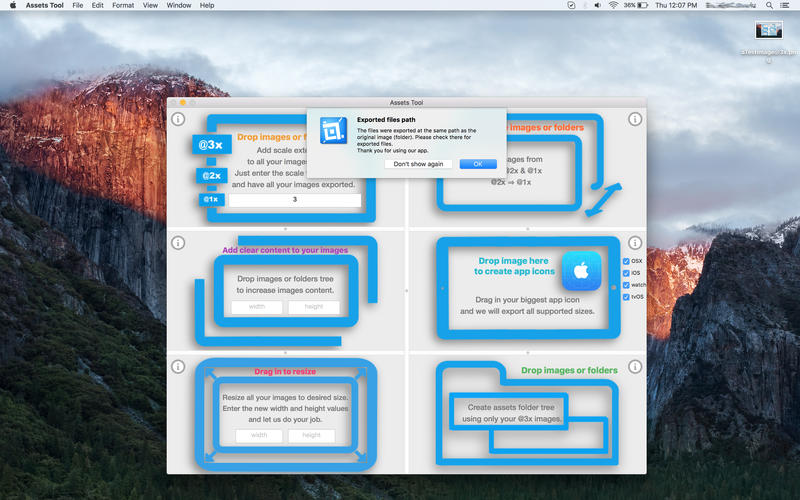The image size is (800, 500).
Task: Click the width field in the resize panel
Action: 259,435
